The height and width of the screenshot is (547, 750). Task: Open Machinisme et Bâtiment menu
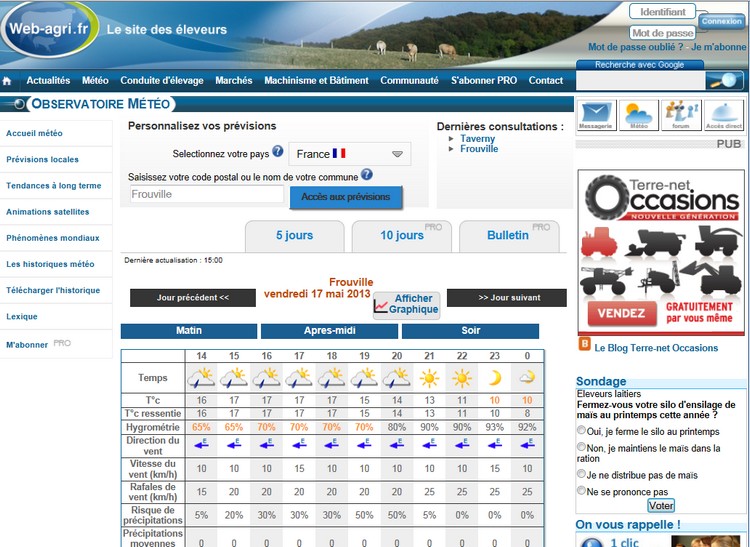click(316, 81)
